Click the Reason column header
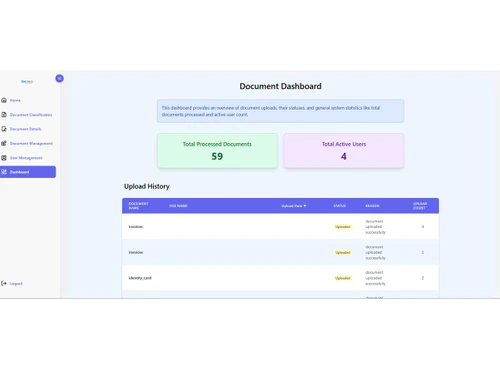This screenshot has width=500, height=375. pyautogui.click(x=372, y=206)
